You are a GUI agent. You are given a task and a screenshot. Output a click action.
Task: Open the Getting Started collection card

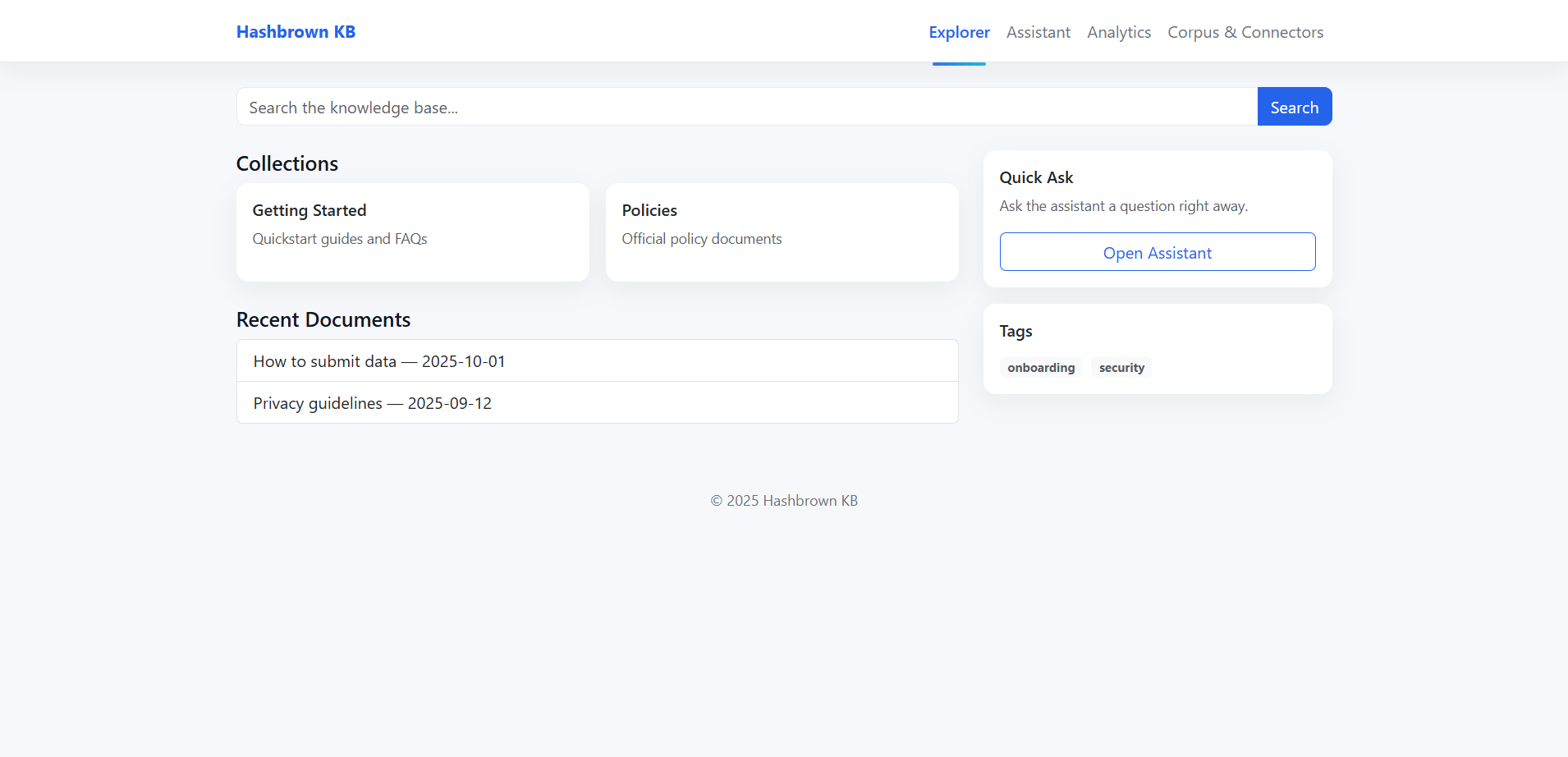pyautogui.click(x=412, y=232)
